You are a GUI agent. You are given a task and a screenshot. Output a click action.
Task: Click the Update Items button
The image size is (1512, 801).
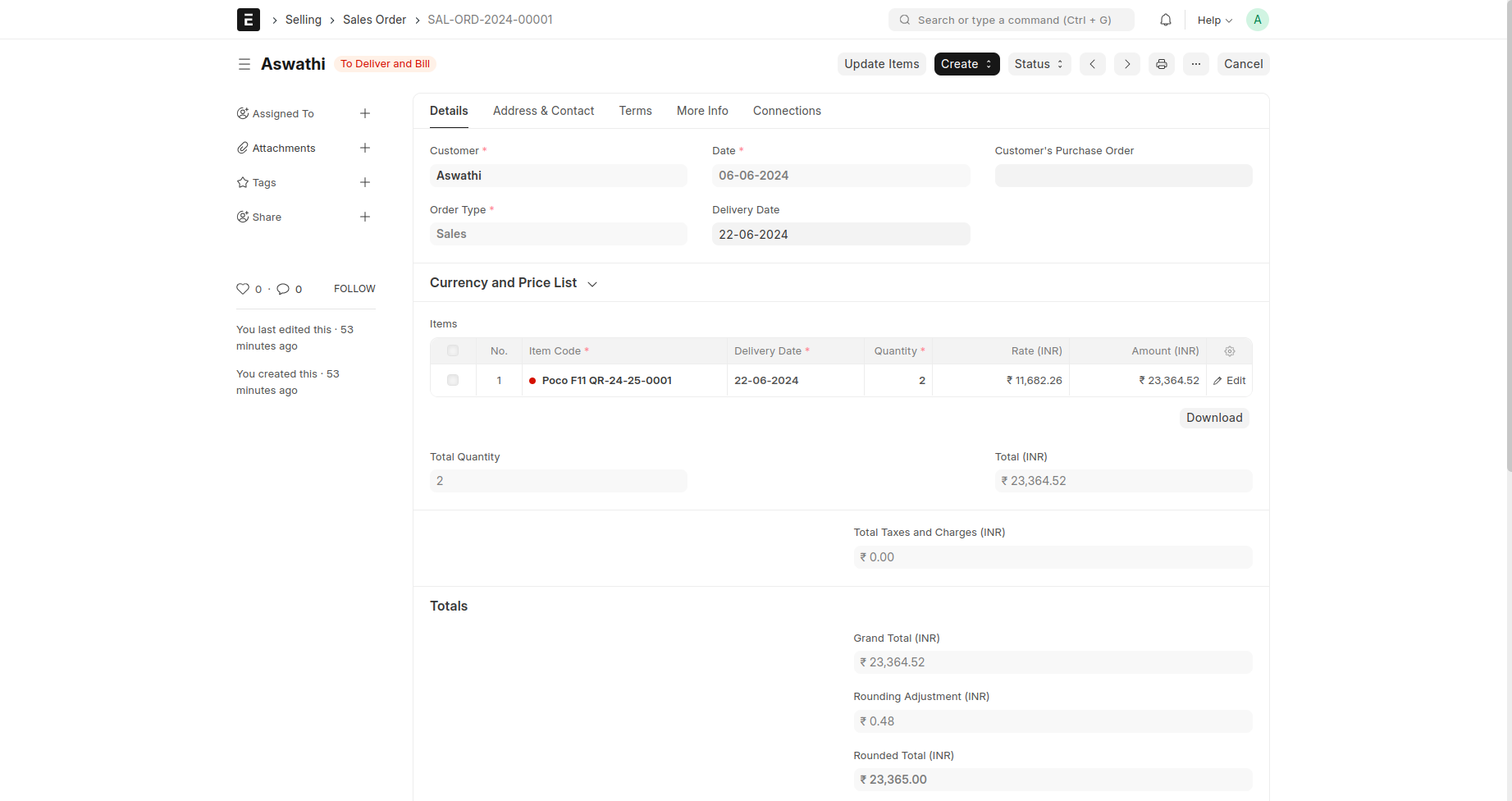point(881,64)
